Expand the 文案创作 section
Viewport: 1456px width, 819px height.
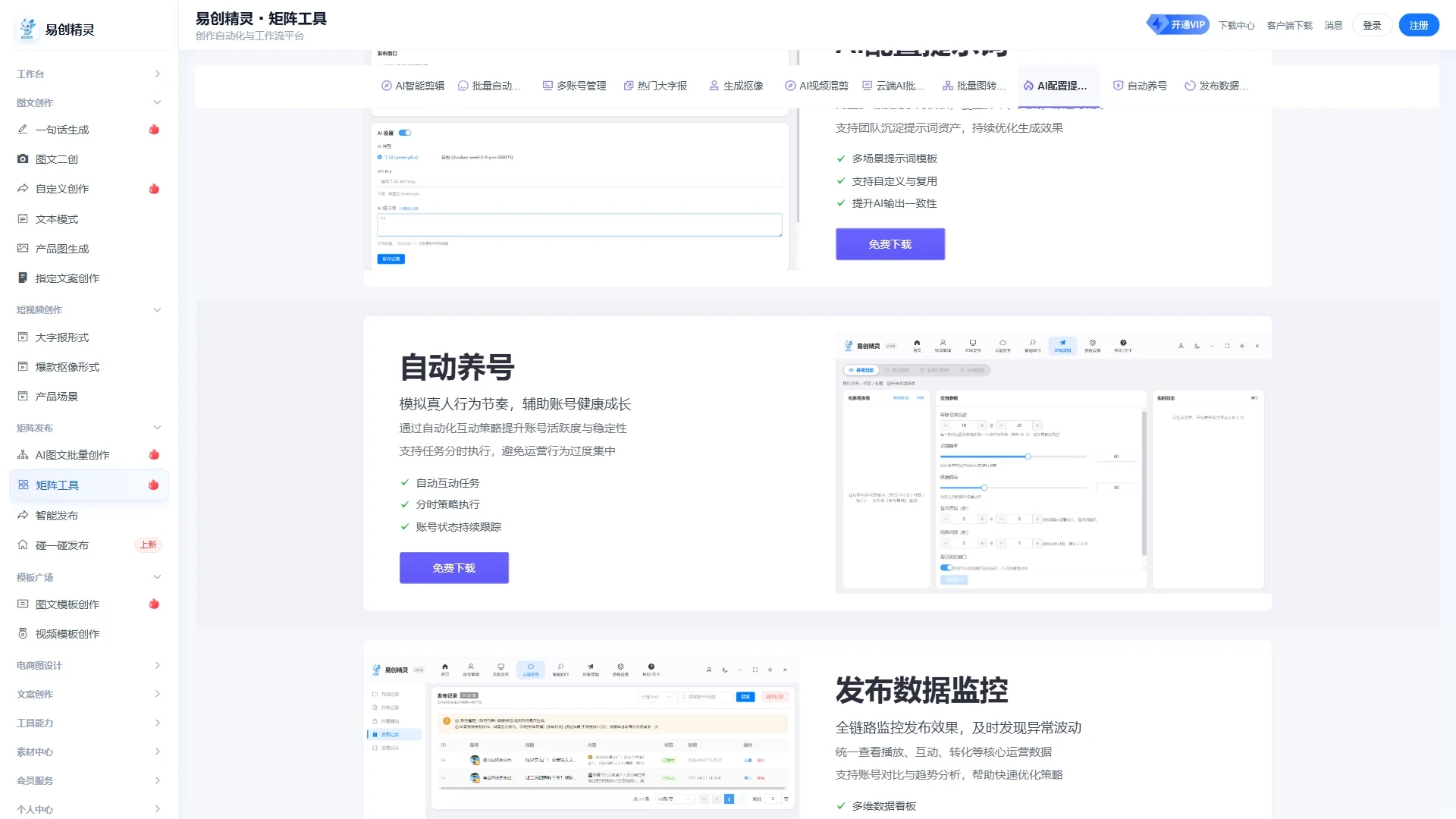coord(89,695)
